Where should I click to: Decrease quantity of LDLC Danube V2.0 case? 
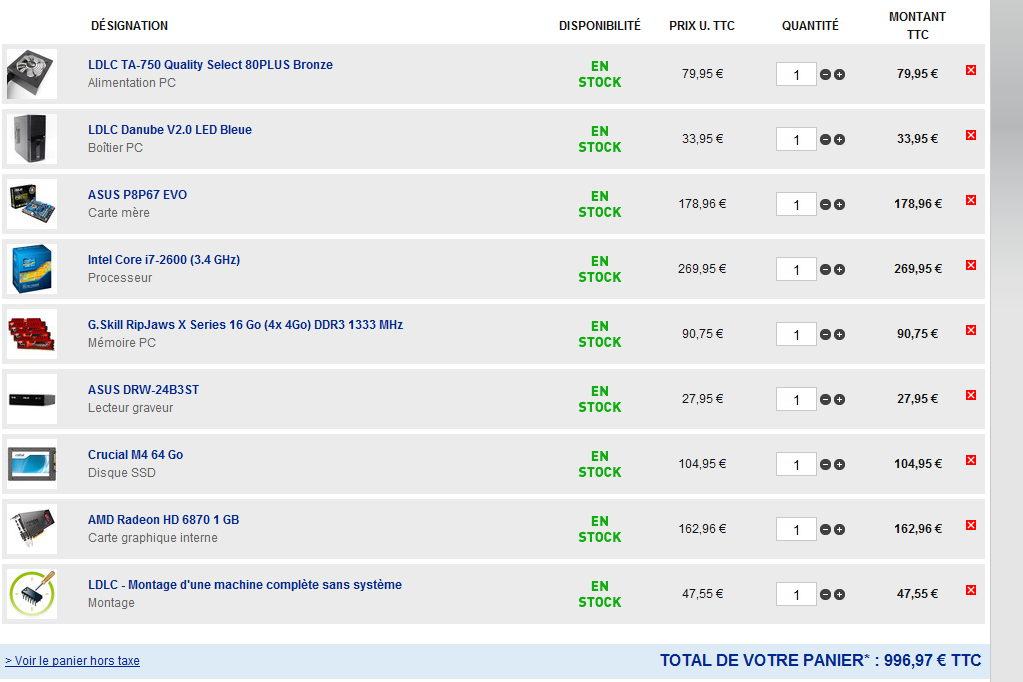(825, 140)
